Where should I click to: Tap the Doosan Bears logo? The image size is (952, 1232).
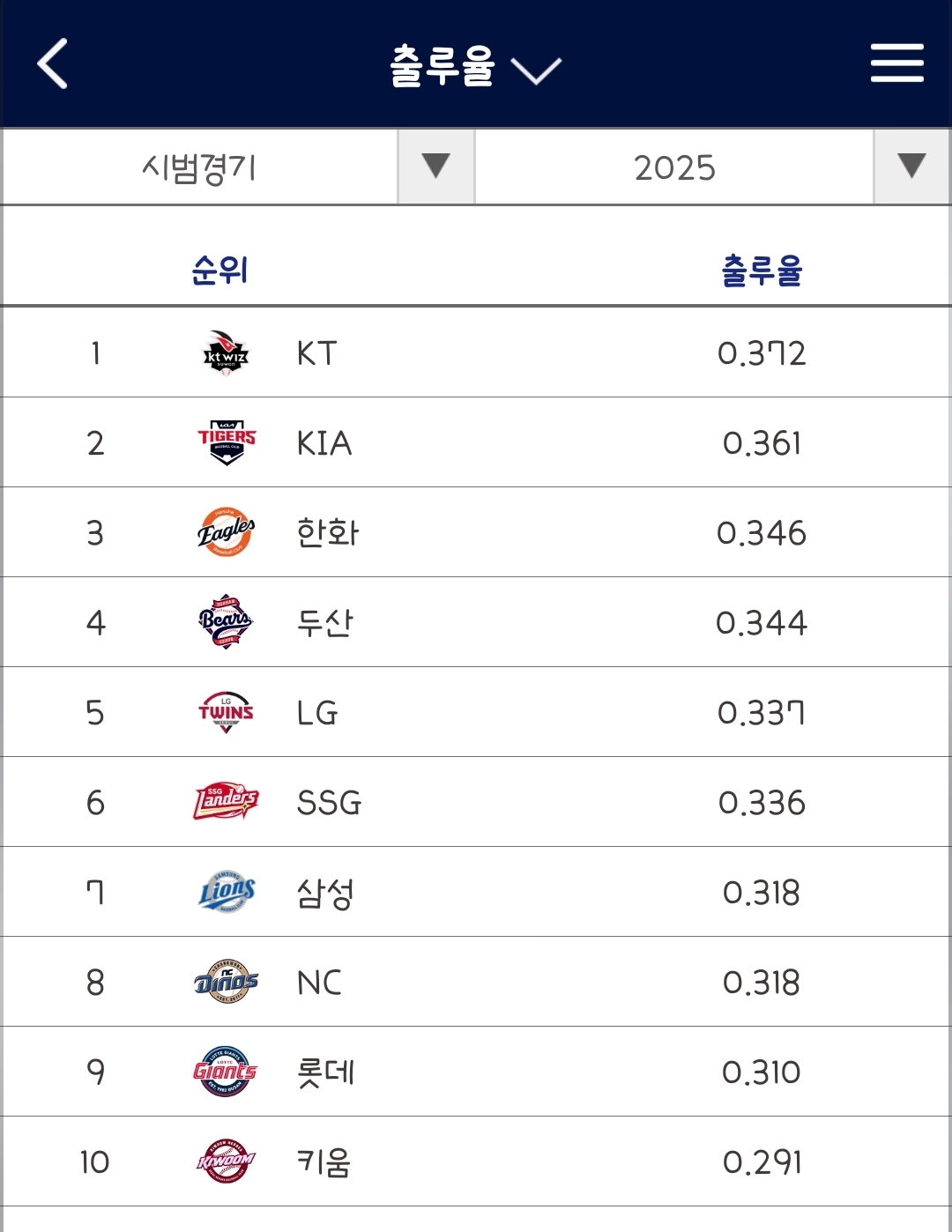click(x=226, y=623)
